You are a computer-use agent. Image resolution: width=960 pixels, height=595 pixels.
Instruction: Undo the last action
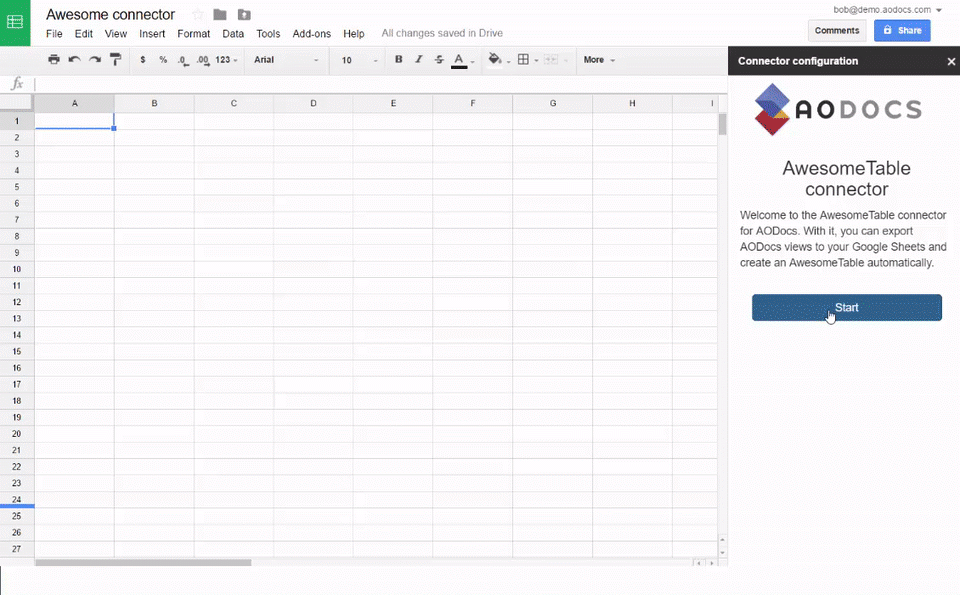tap(75, 59)
